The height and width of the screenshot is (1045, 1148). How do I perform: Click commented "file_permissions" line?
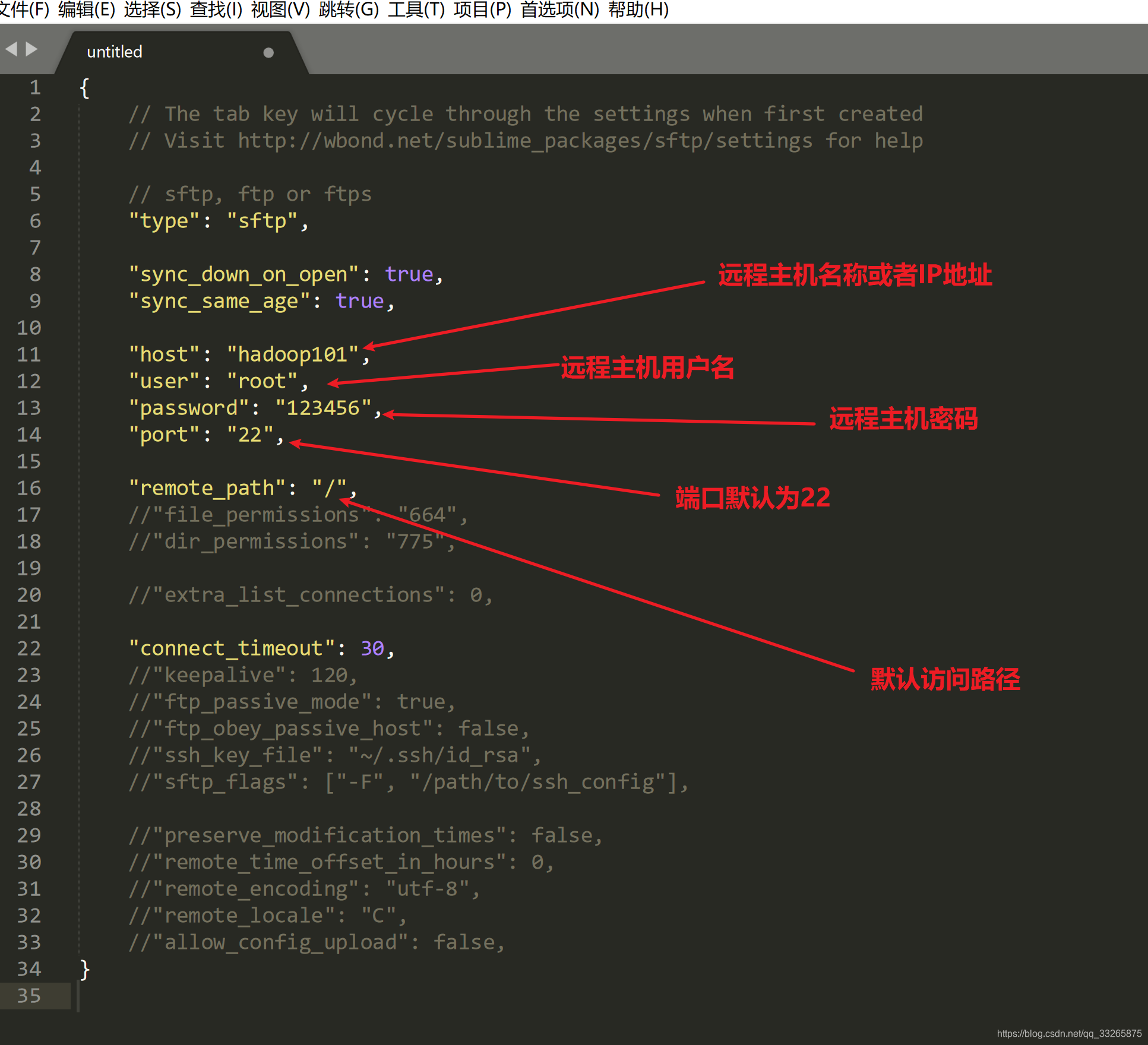pyautogui.click(x=299, y=515)
